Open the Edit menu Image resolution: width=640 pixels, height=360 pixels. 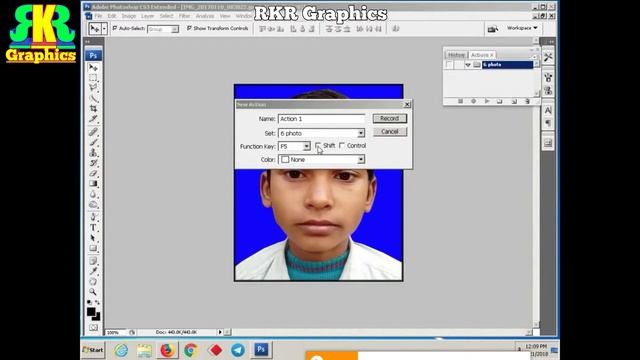[x=112, y=16]
